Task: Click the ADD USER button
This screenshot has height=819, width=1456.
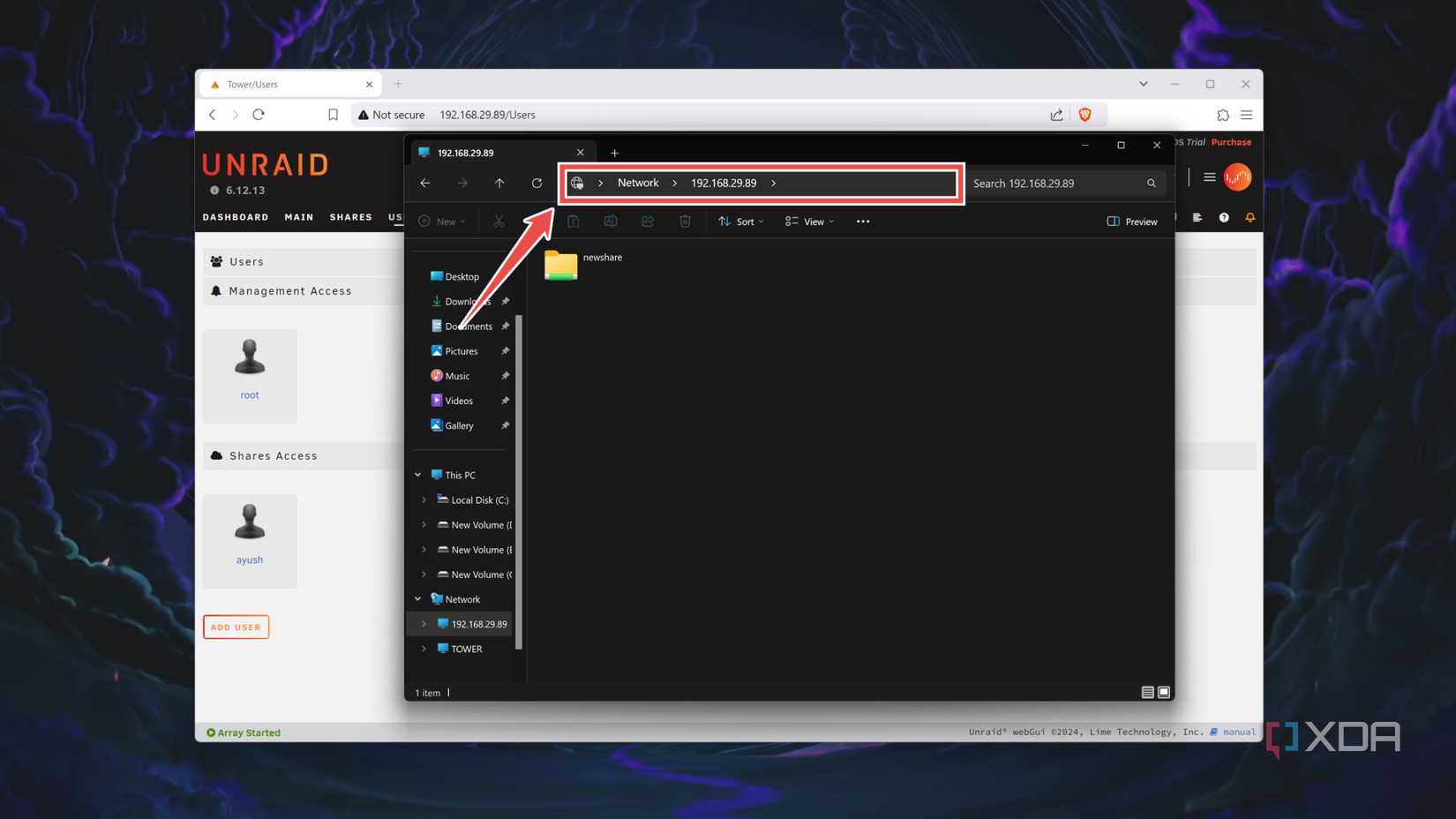Action: coord(236,627)
